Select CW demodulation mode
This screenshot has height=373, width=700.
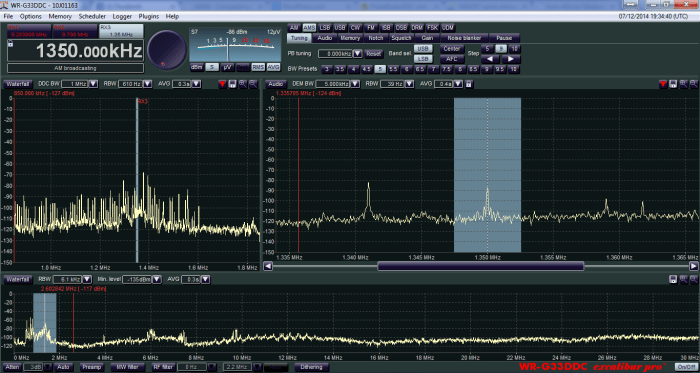(x=355, y=27)
